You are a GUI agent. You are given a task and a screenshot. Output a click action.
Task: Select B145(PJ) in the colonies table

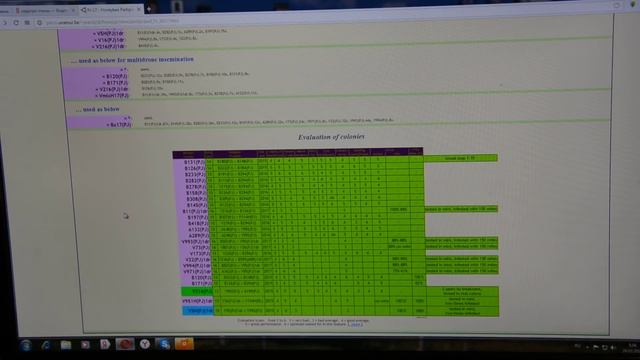tap(196, 205)
